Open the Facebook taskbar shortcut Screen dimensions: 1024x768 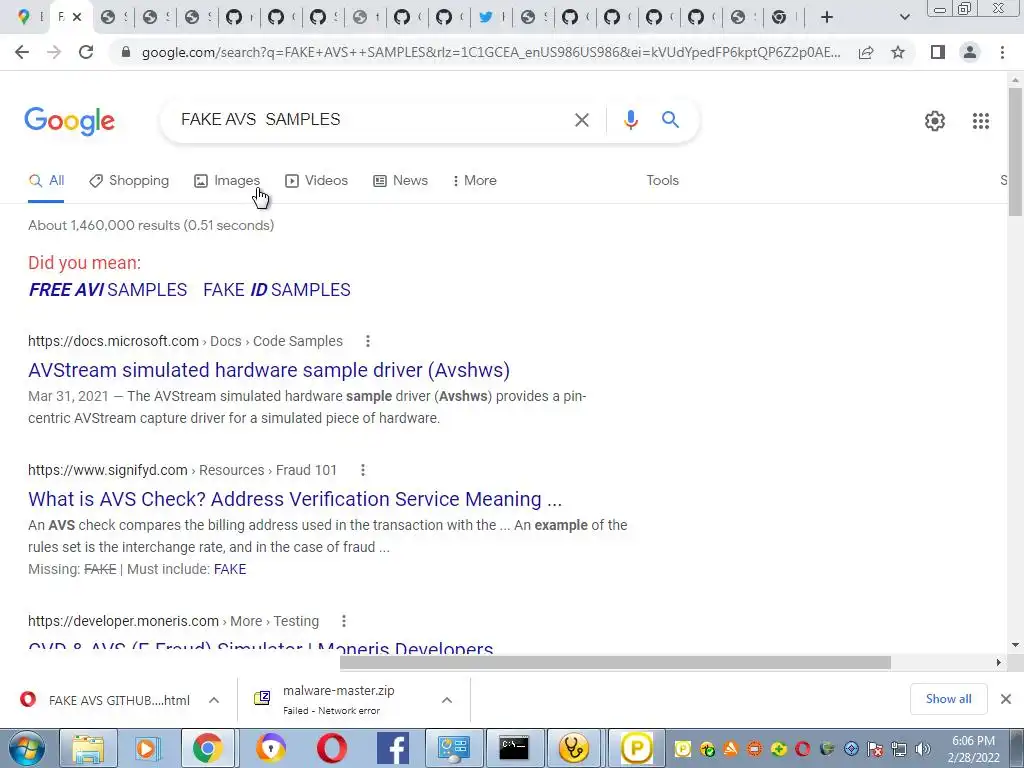click(x=393, y=748)
